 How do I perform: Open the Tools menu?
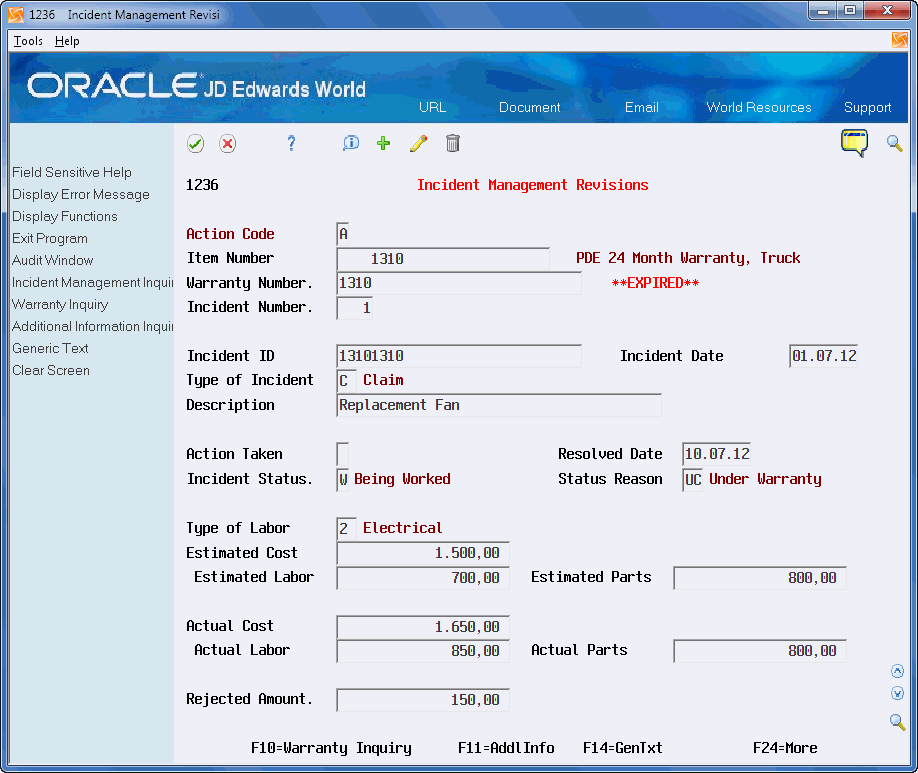click(x=28, y=41)
